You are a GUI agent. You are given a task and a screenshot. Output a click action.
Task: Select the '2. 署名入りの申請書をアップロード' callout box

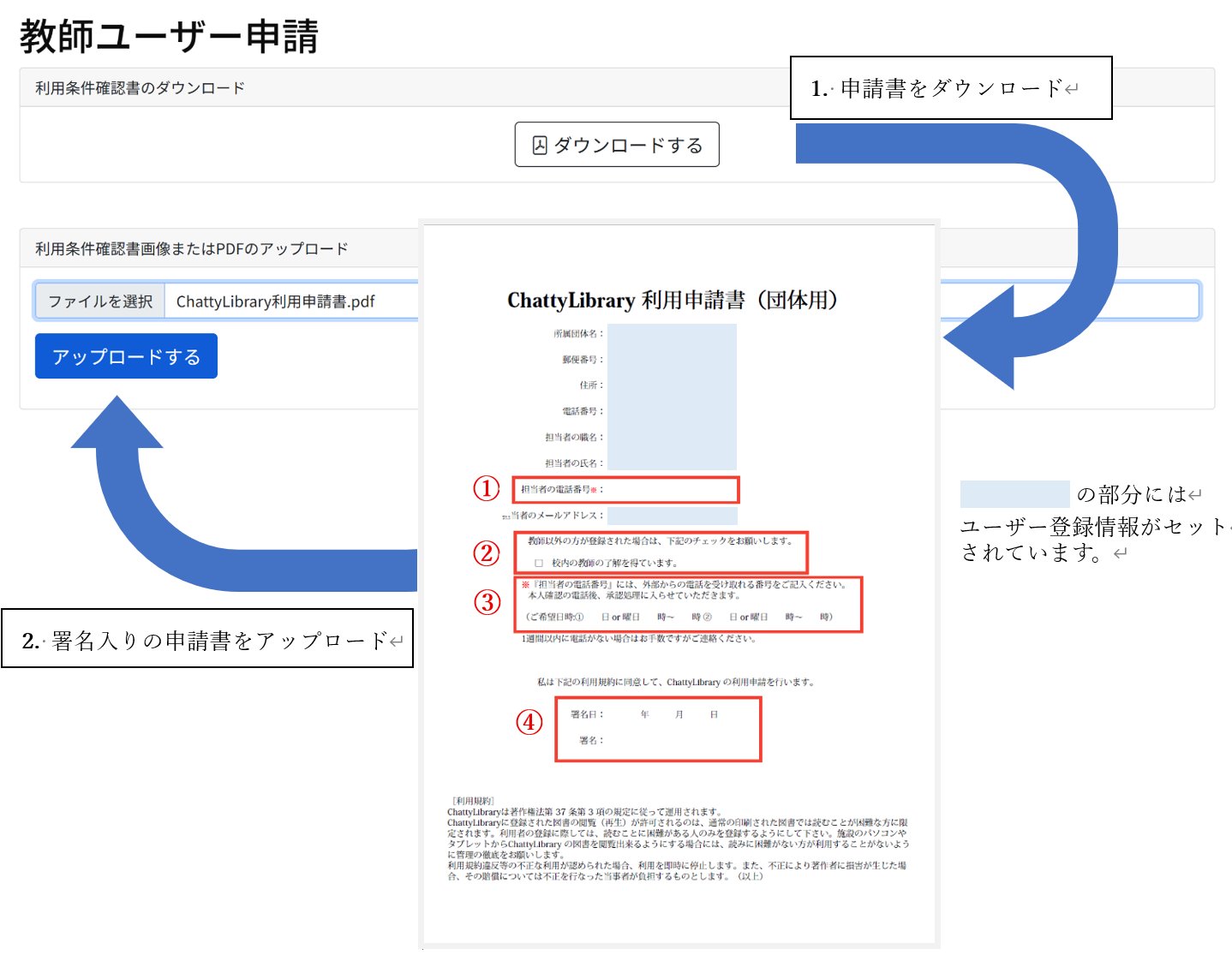(207, 639)
